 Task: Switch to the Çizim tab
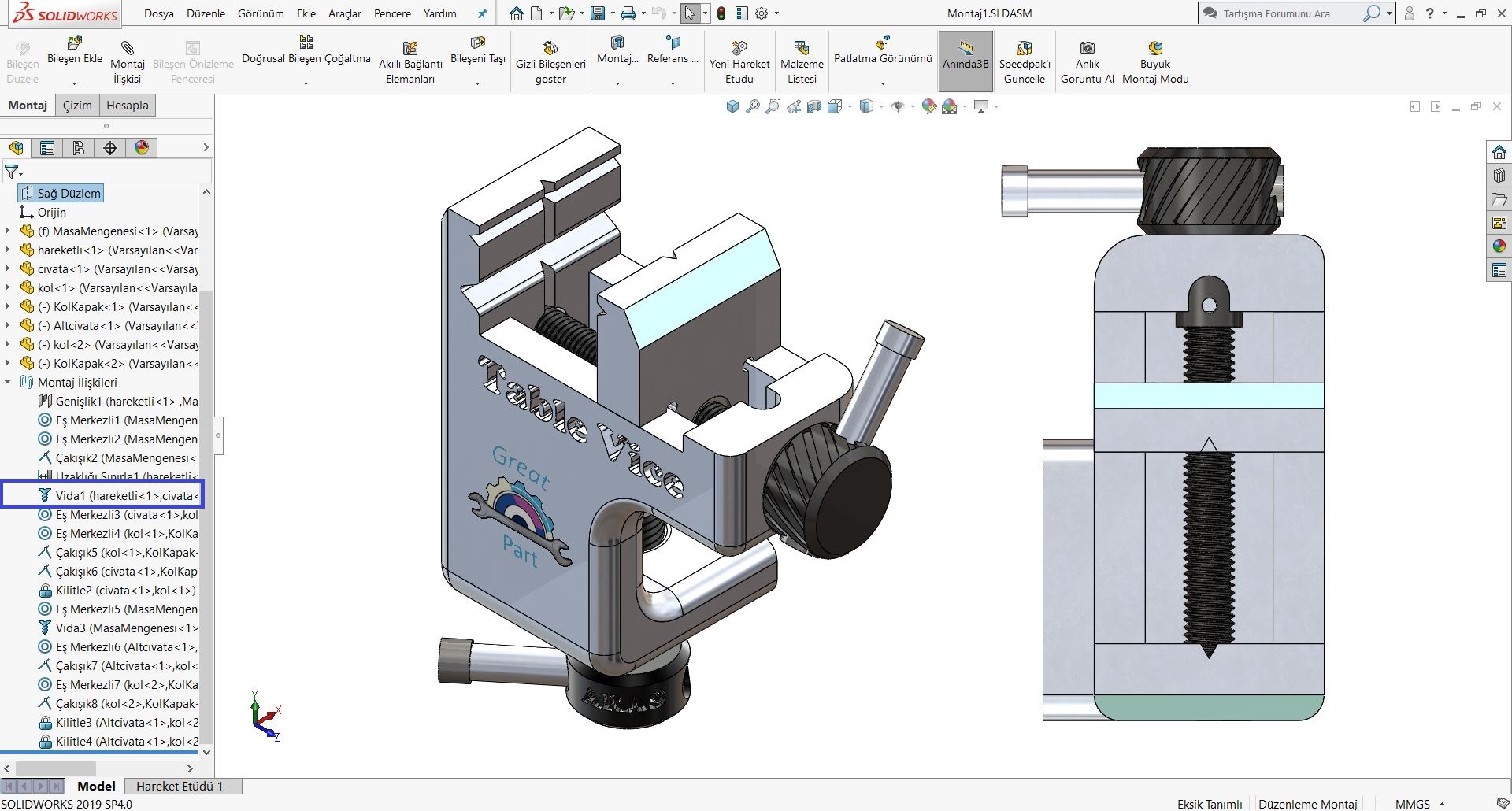77,106
